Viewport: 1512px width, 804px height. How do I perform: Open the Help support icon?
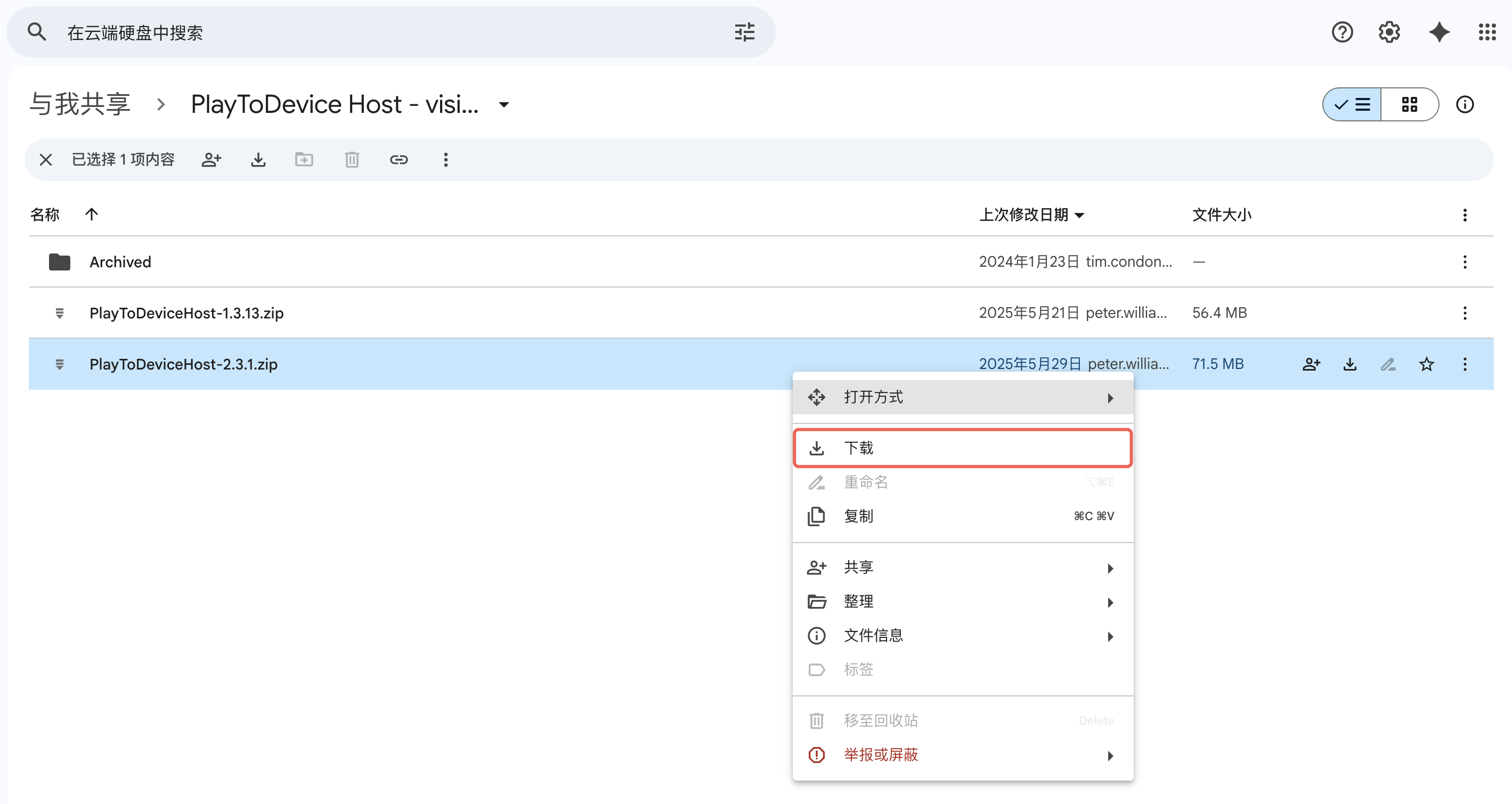coord(1342,31)
